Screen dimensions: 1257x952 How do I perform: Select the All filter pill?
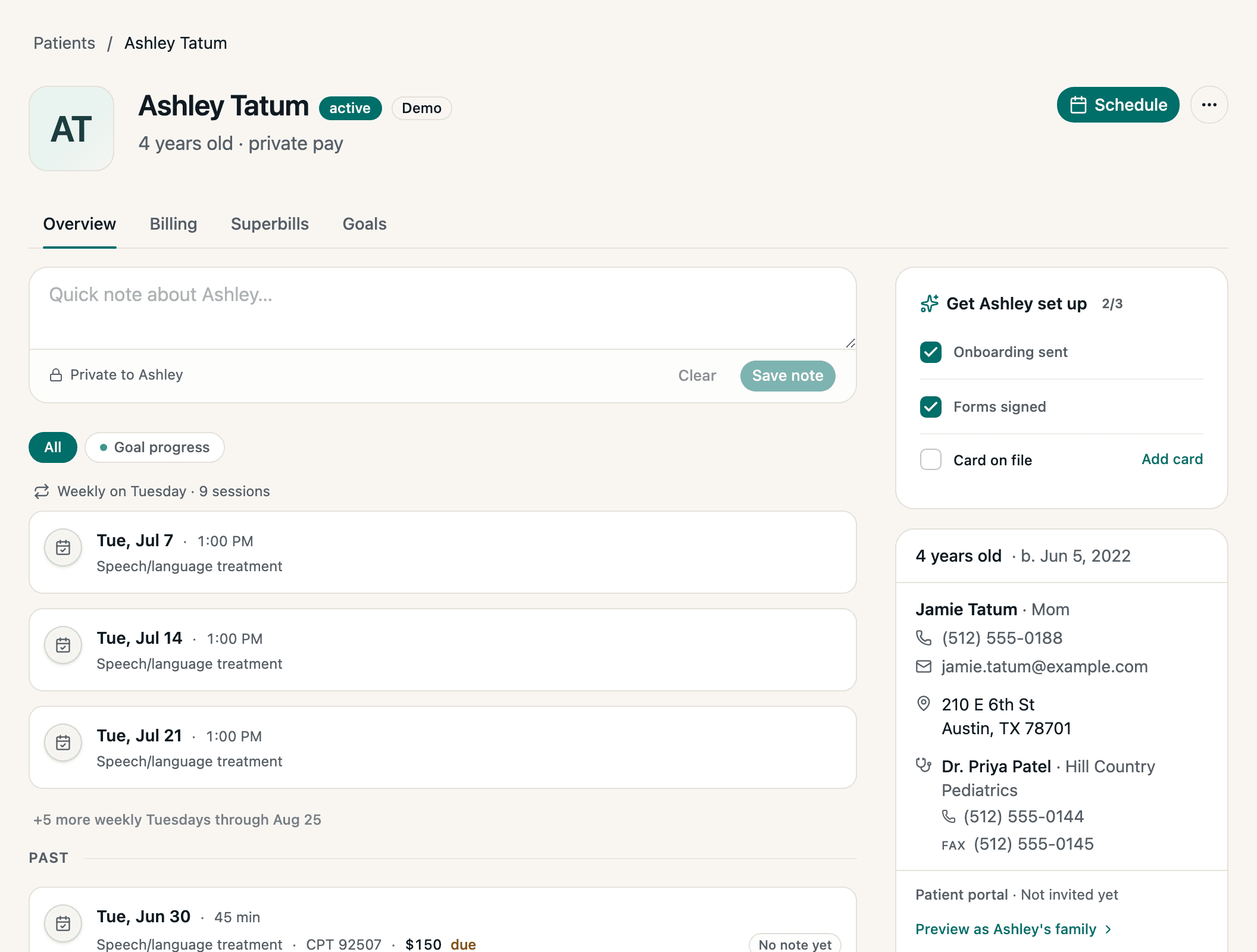click(x=53, y=447)
